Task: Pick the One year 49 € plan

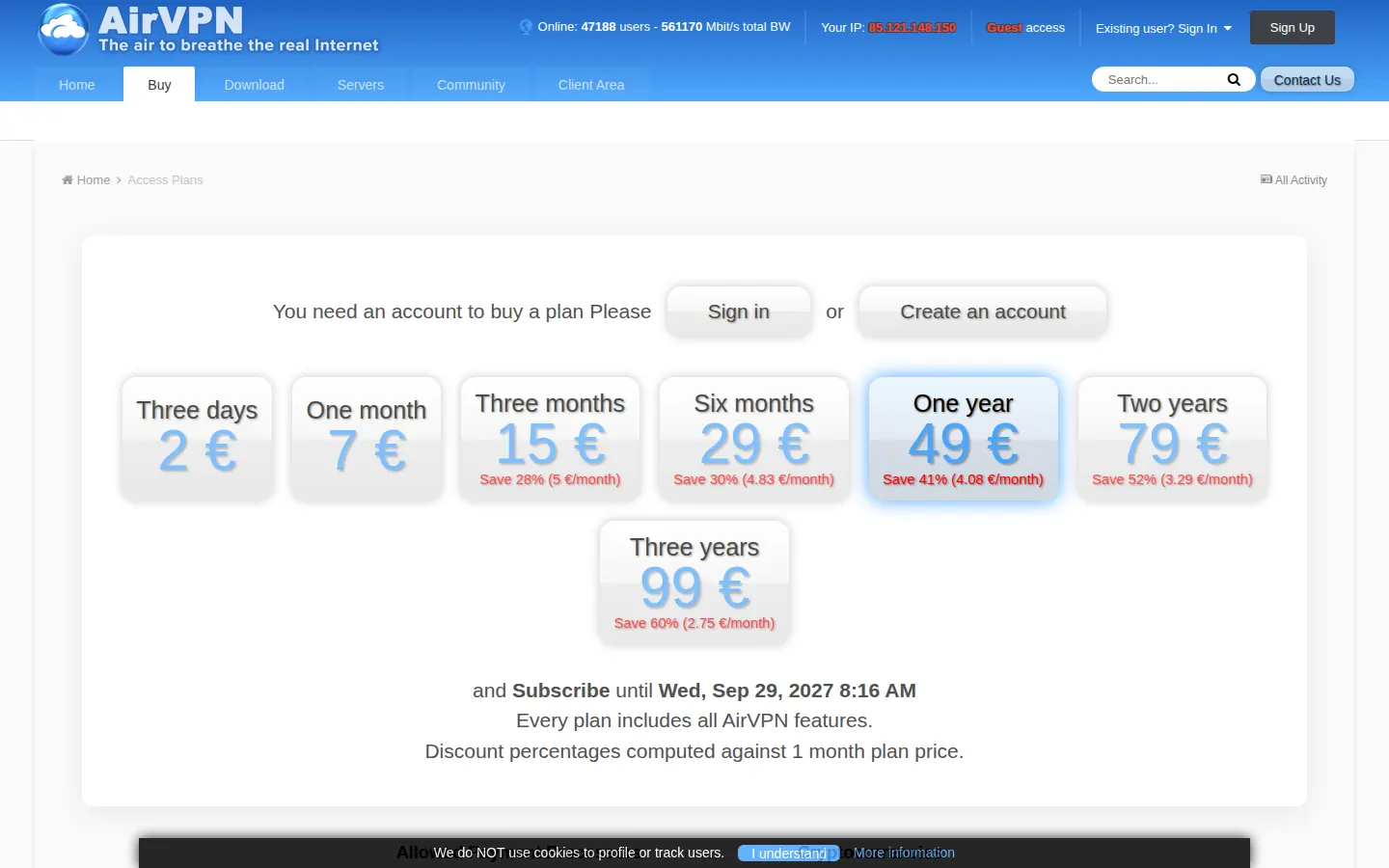Action: coord(964,439)
